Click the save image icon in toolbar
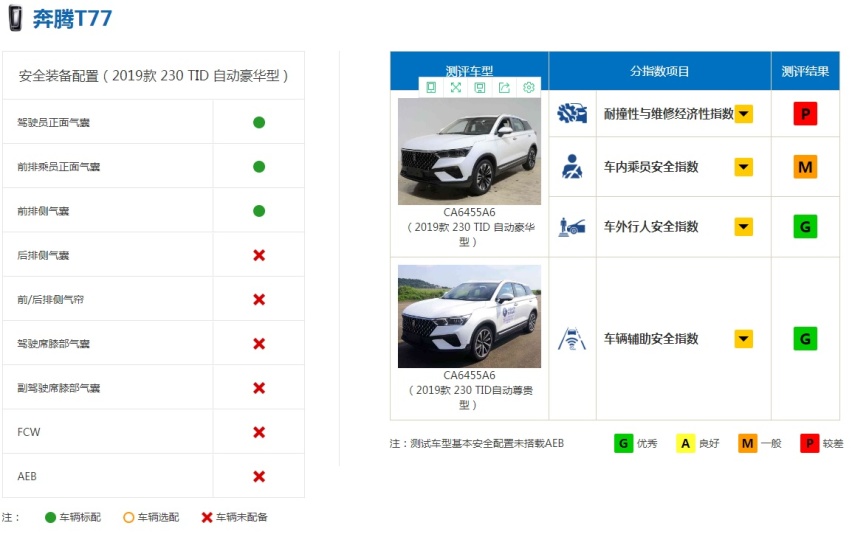Image resolution: width=852 pixels, height=537 pixels. pos(480,88)
